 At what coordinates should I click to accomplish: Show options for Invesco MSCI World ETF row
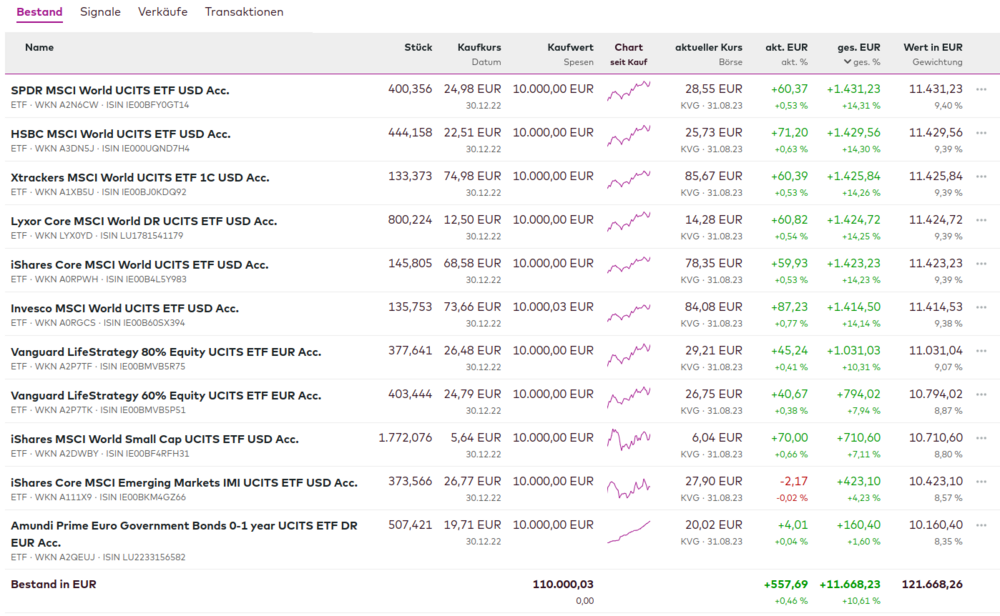(981, 307)
